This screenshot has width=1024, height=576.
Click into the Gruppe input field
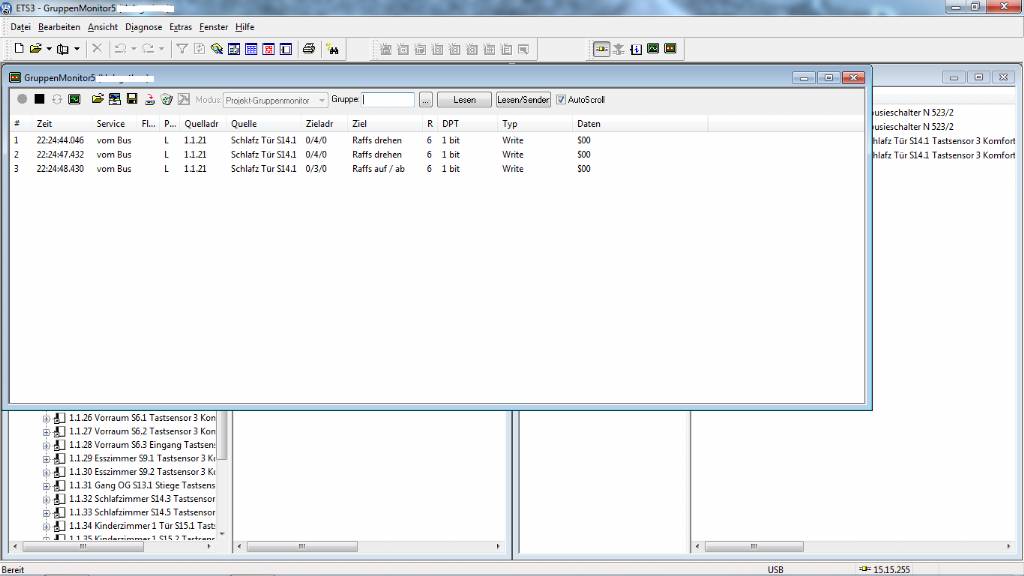388,99
